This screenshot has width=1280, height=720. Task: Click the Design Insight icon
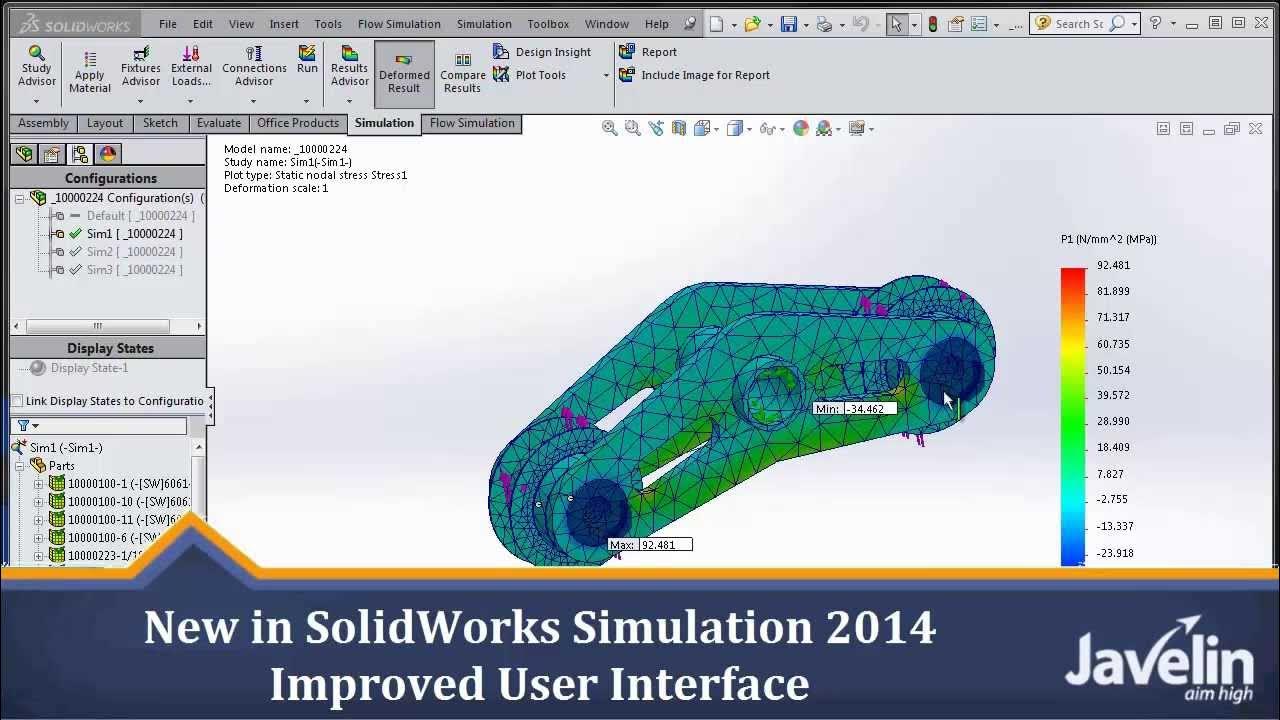click(x=501, y=52)
